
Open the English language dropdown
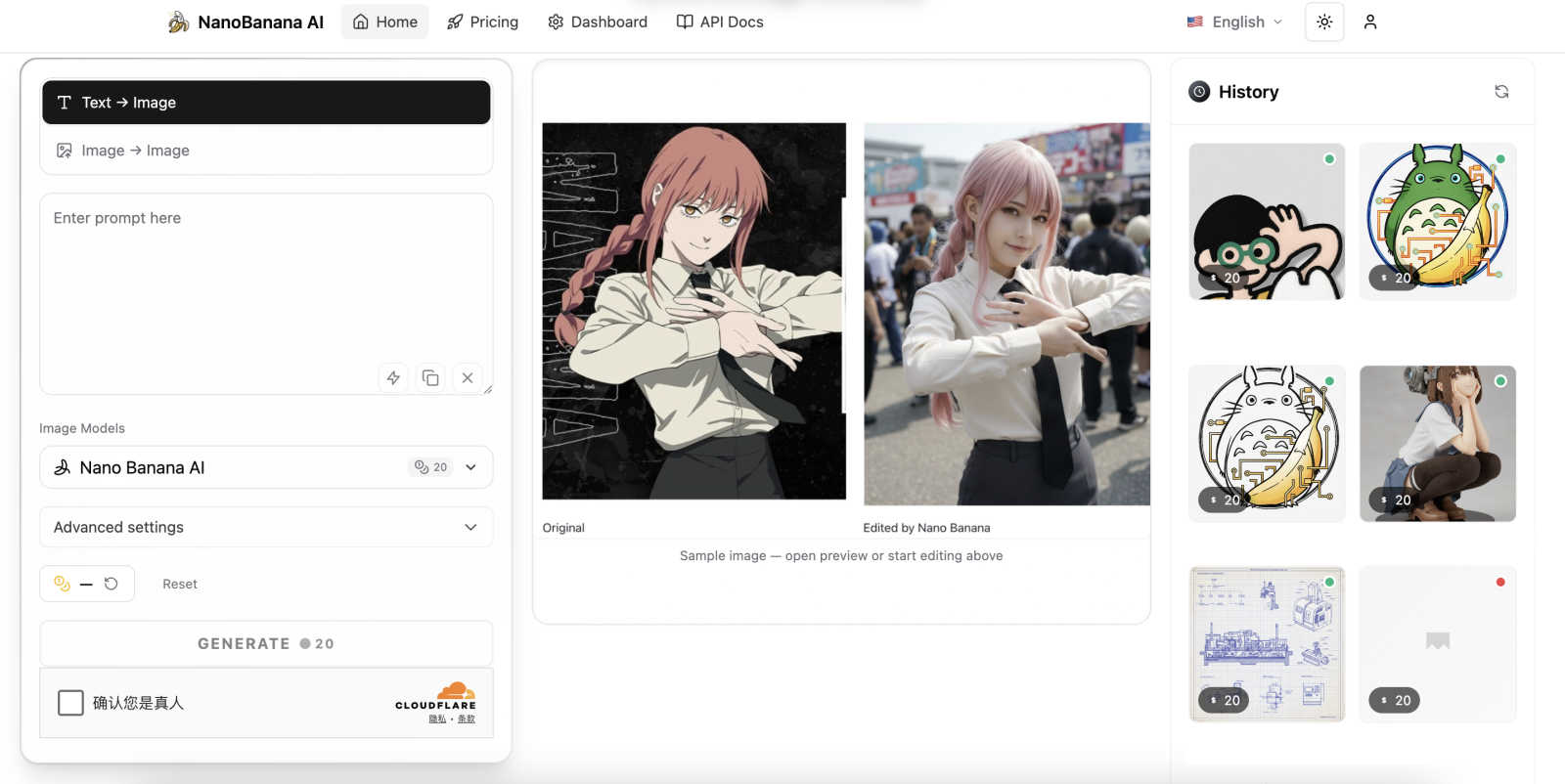1234,22
